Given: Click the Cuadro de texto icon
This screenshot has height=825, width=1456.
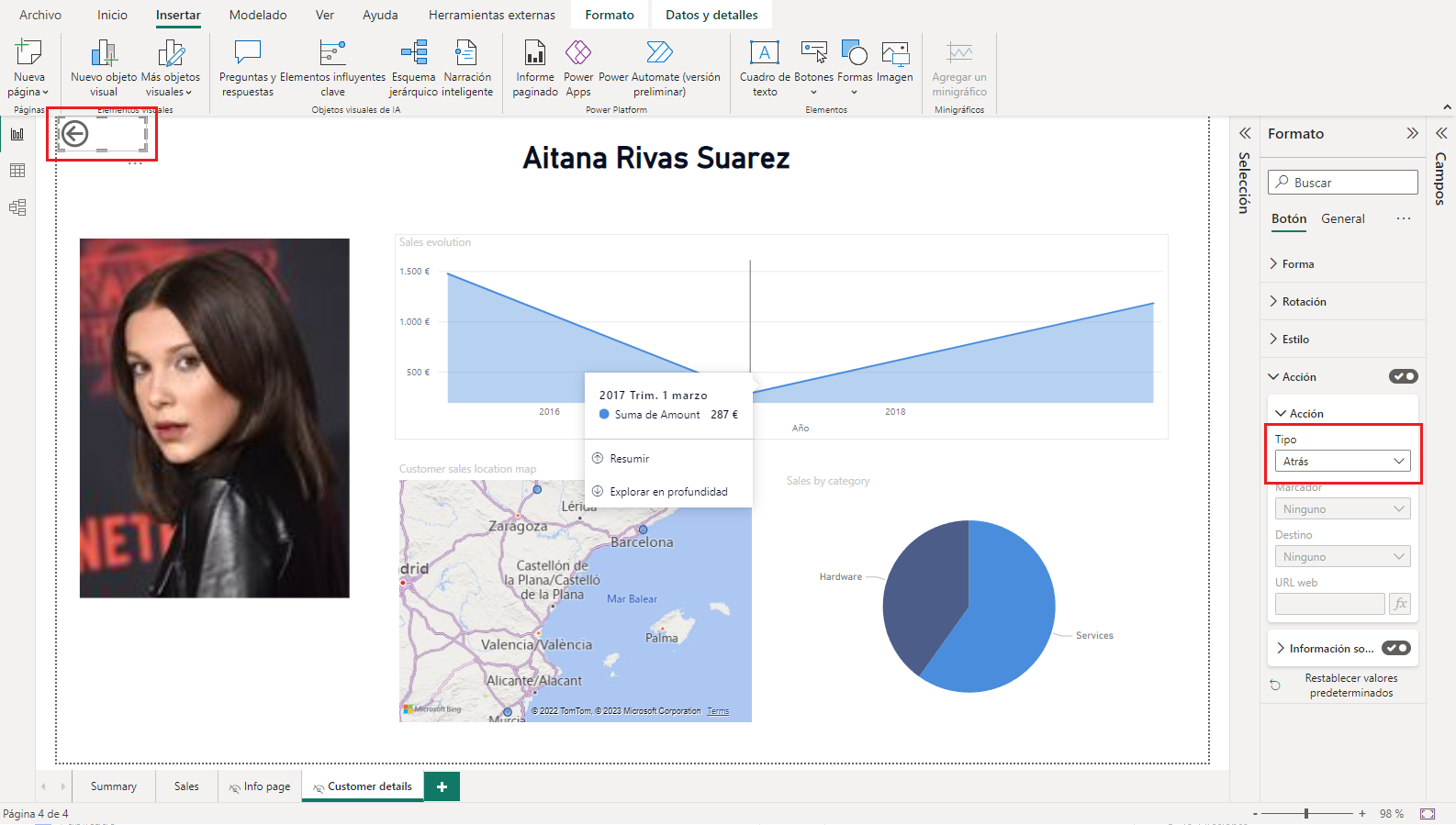Looking at the screenshot, I should pyautogui.click(x=764, y=53).
